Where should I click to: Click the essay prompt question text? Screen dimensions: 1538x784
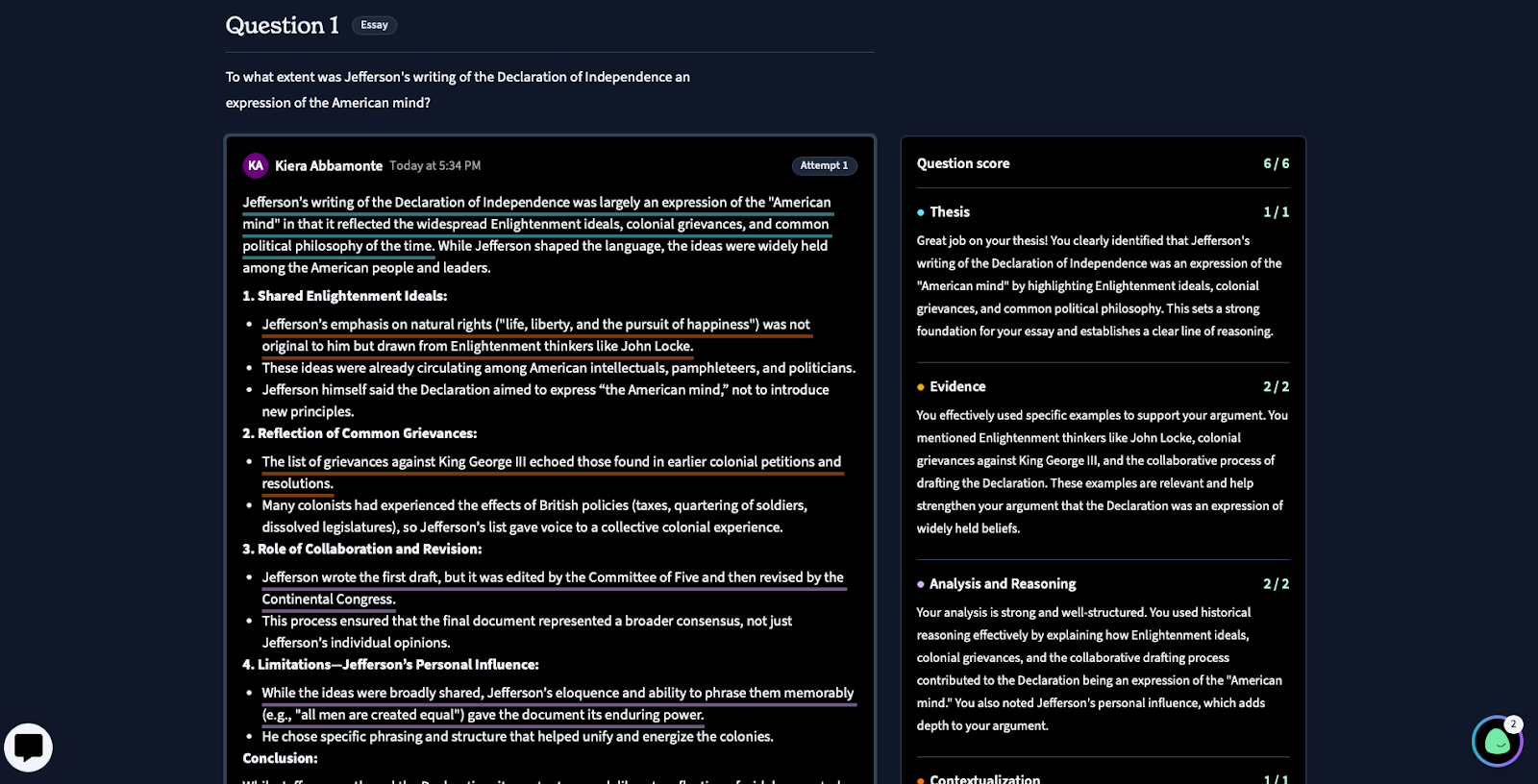(458, 89)
